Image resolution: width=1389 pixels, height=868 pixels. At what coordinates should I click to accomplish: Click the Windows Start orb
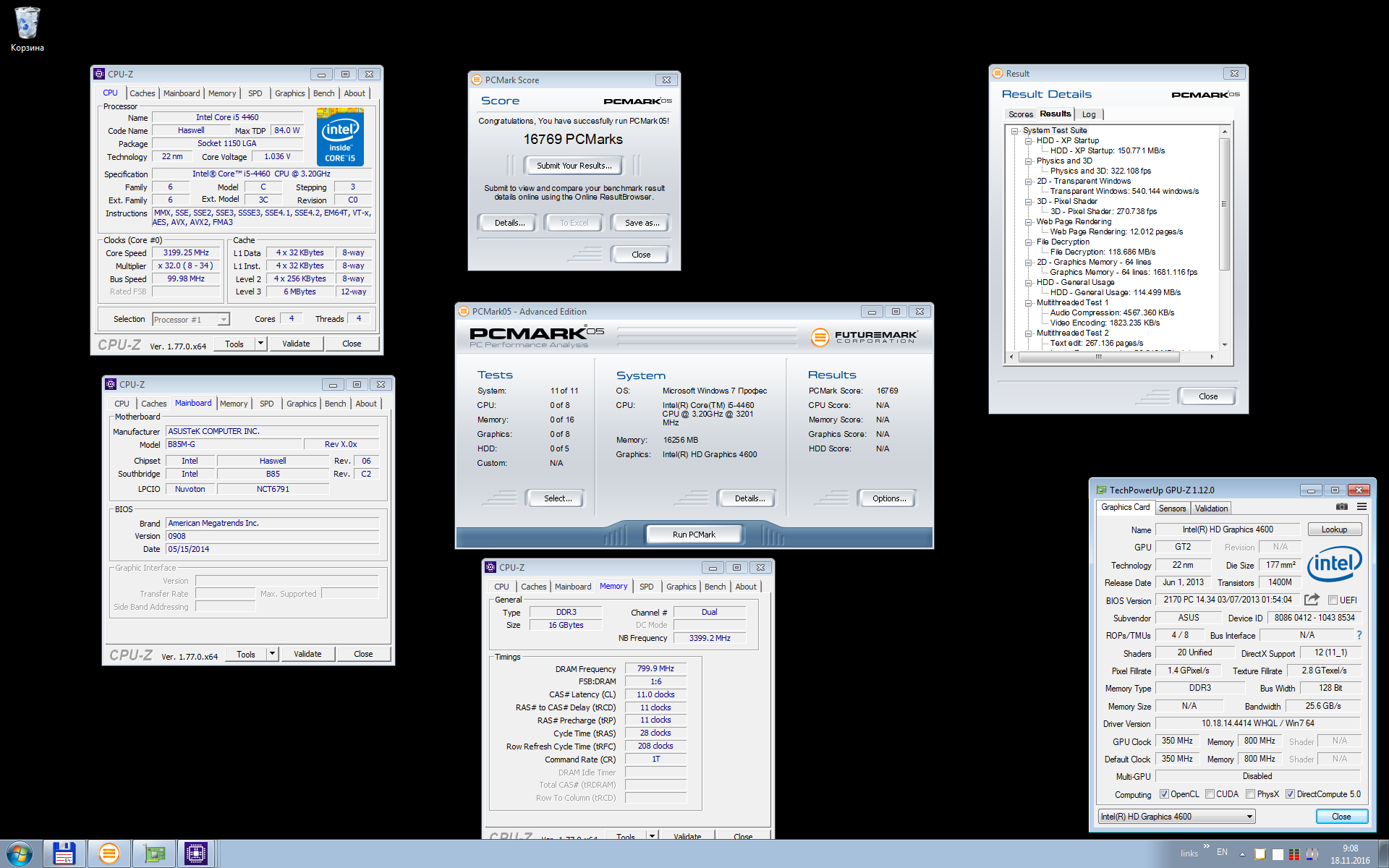coord(20,854)
